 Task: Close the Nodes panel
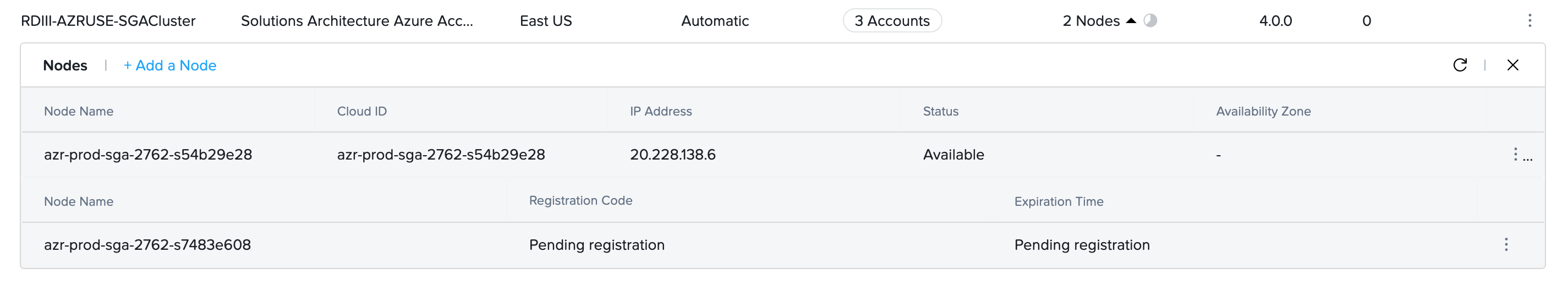coord(1512,65)
